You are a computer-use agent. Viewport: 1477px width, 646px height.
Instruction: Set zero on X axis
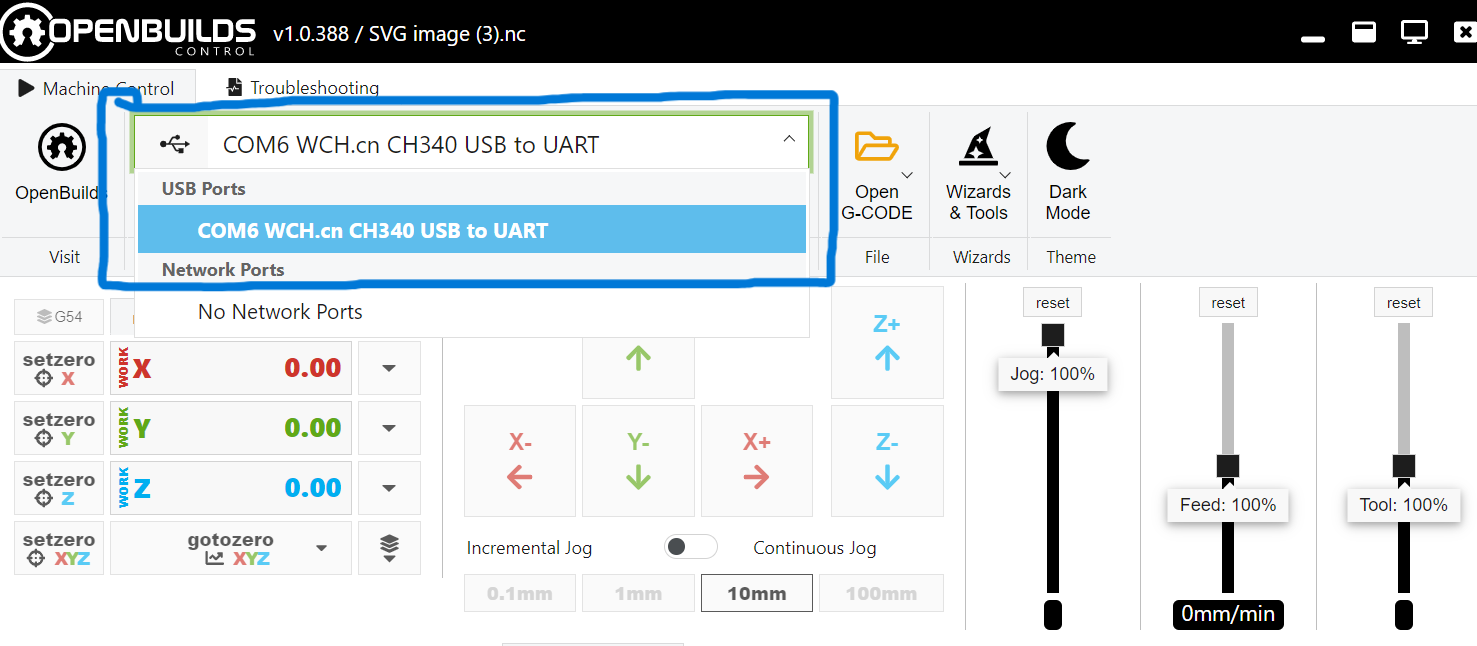[59, 368]
